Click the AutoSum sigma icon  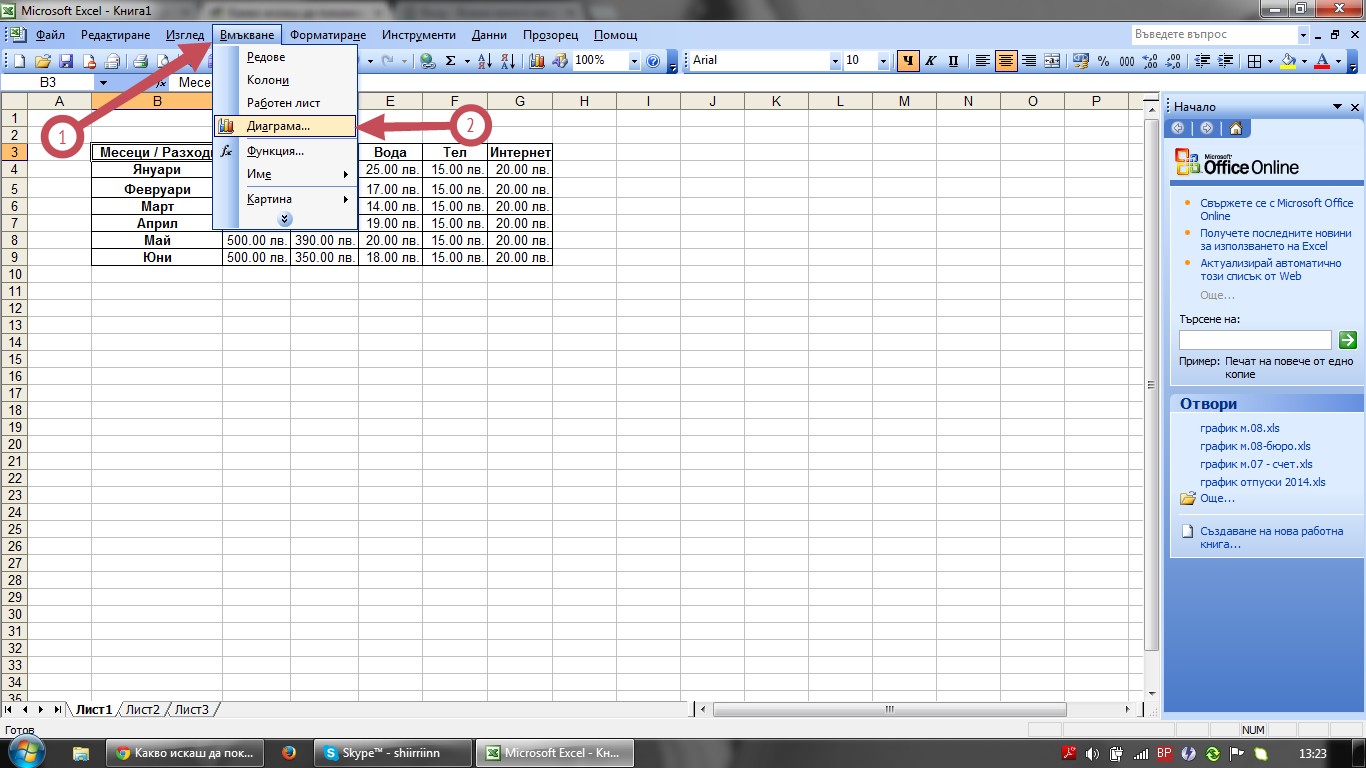click(x=451, y=61)
